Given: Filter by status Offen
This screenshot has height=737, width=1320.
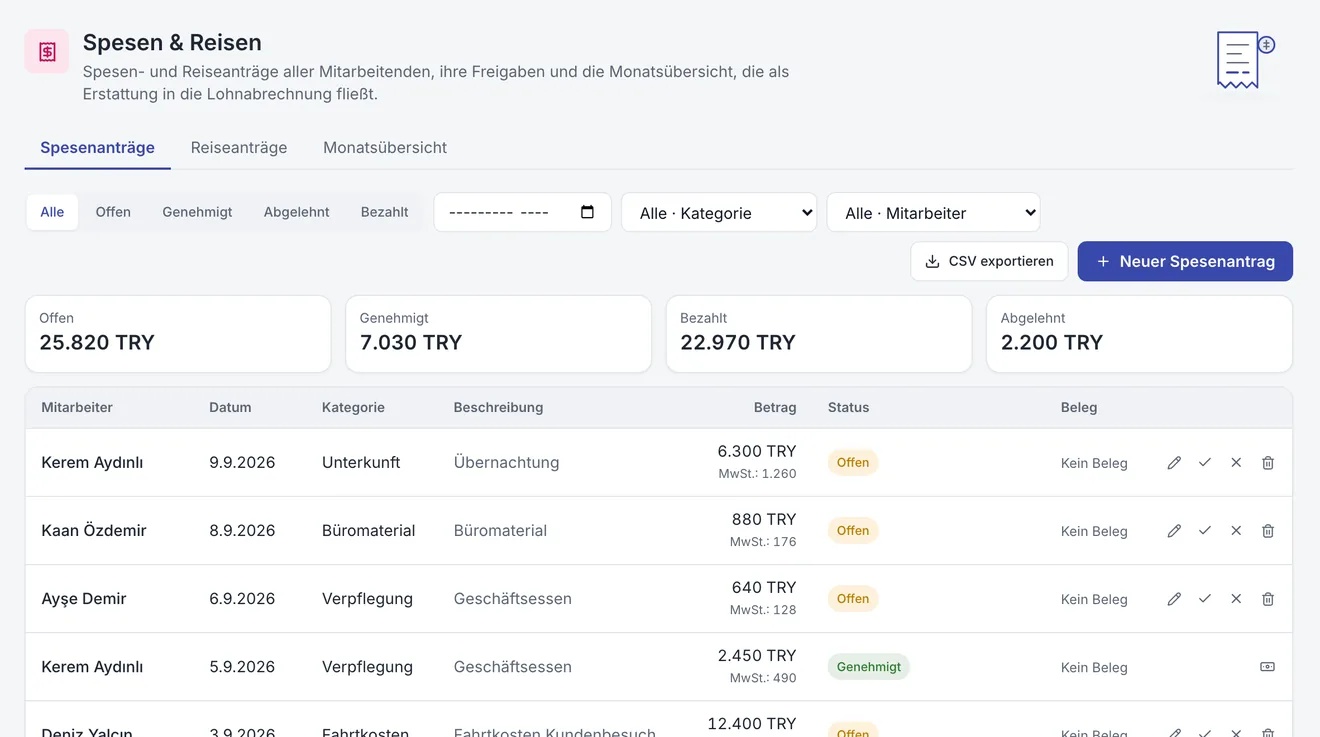Looking at the screenshot, I should 113,212.
